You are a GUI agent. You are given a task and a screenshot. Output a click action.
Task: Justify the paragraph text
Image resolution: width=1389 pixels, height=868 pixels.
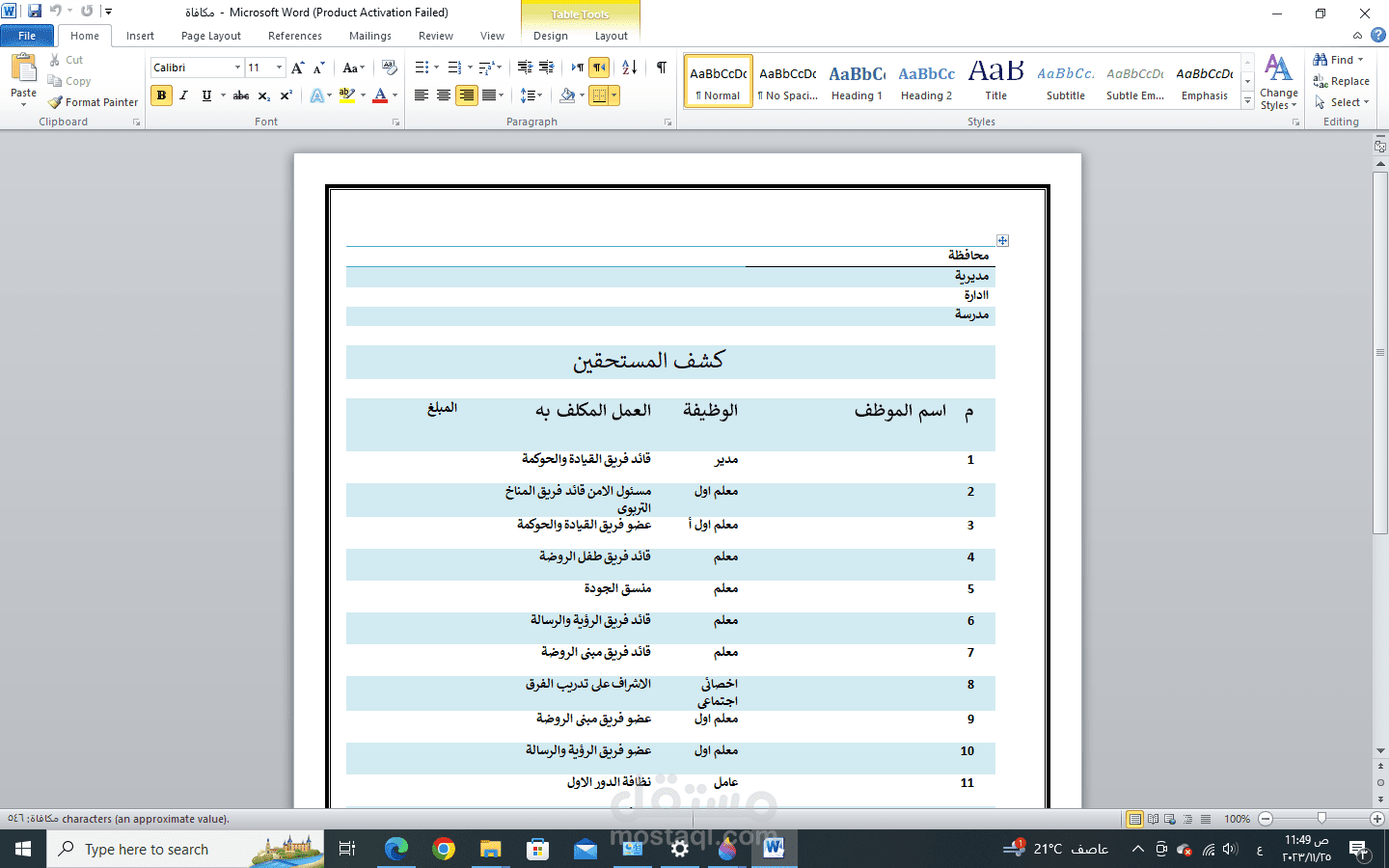[489, 95]
